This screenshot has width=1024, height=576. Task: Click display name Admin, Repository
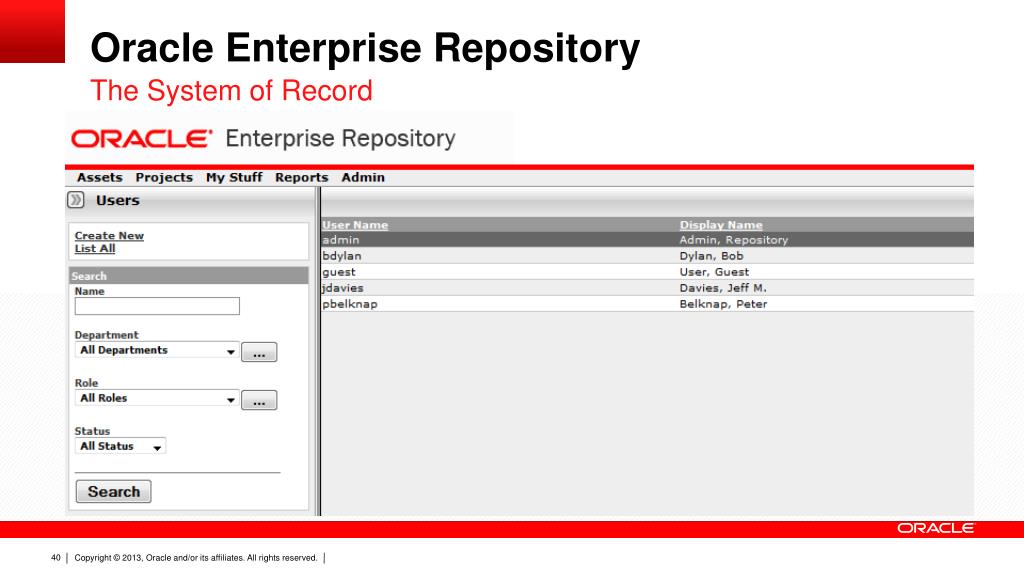(x=733, y=240)
